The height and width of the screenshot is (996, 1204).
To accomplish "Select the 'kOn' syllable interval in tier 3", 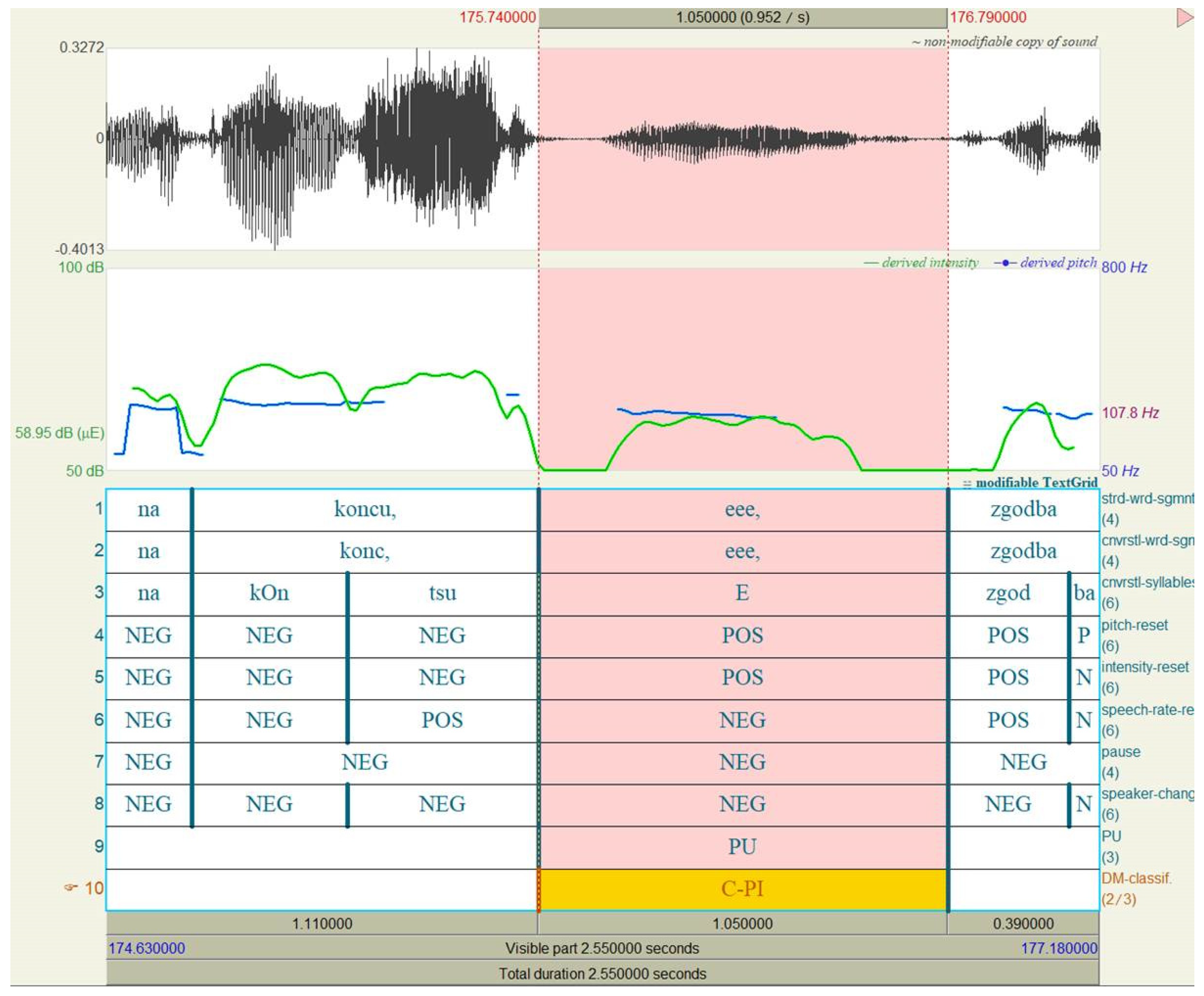I will tap(269, 593).
